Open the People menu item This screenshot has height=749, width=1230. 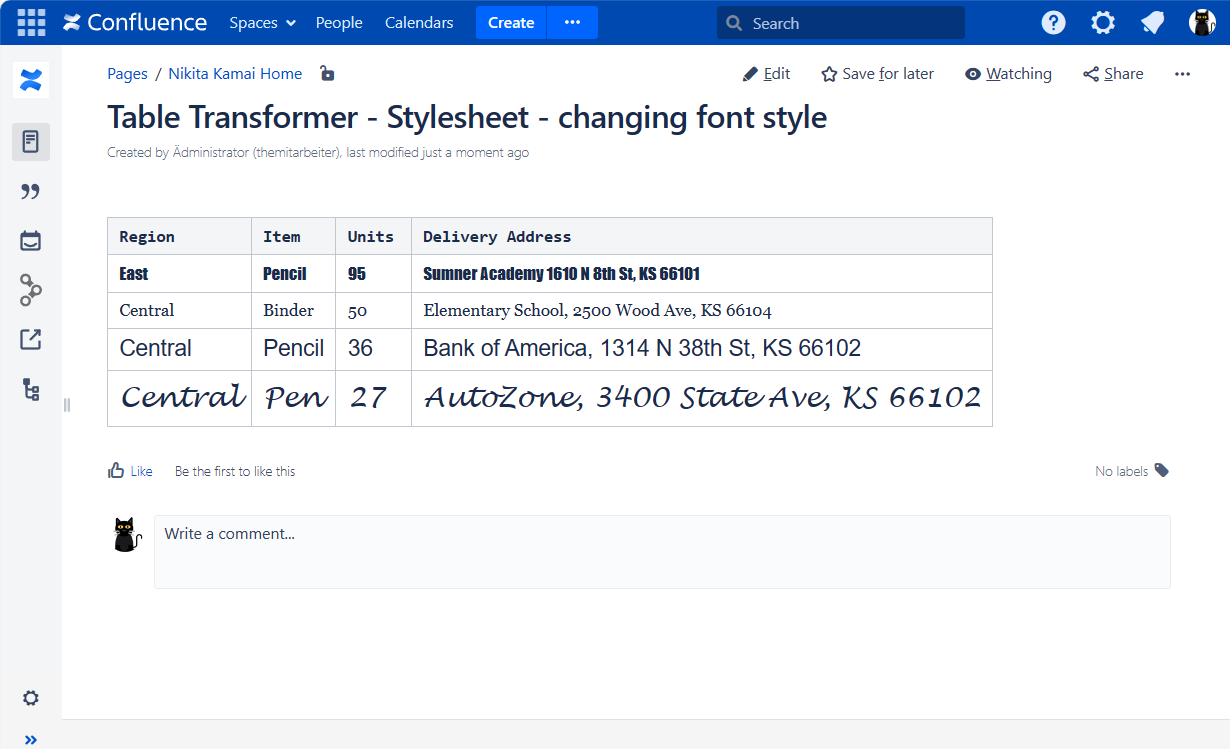point(339,23)
